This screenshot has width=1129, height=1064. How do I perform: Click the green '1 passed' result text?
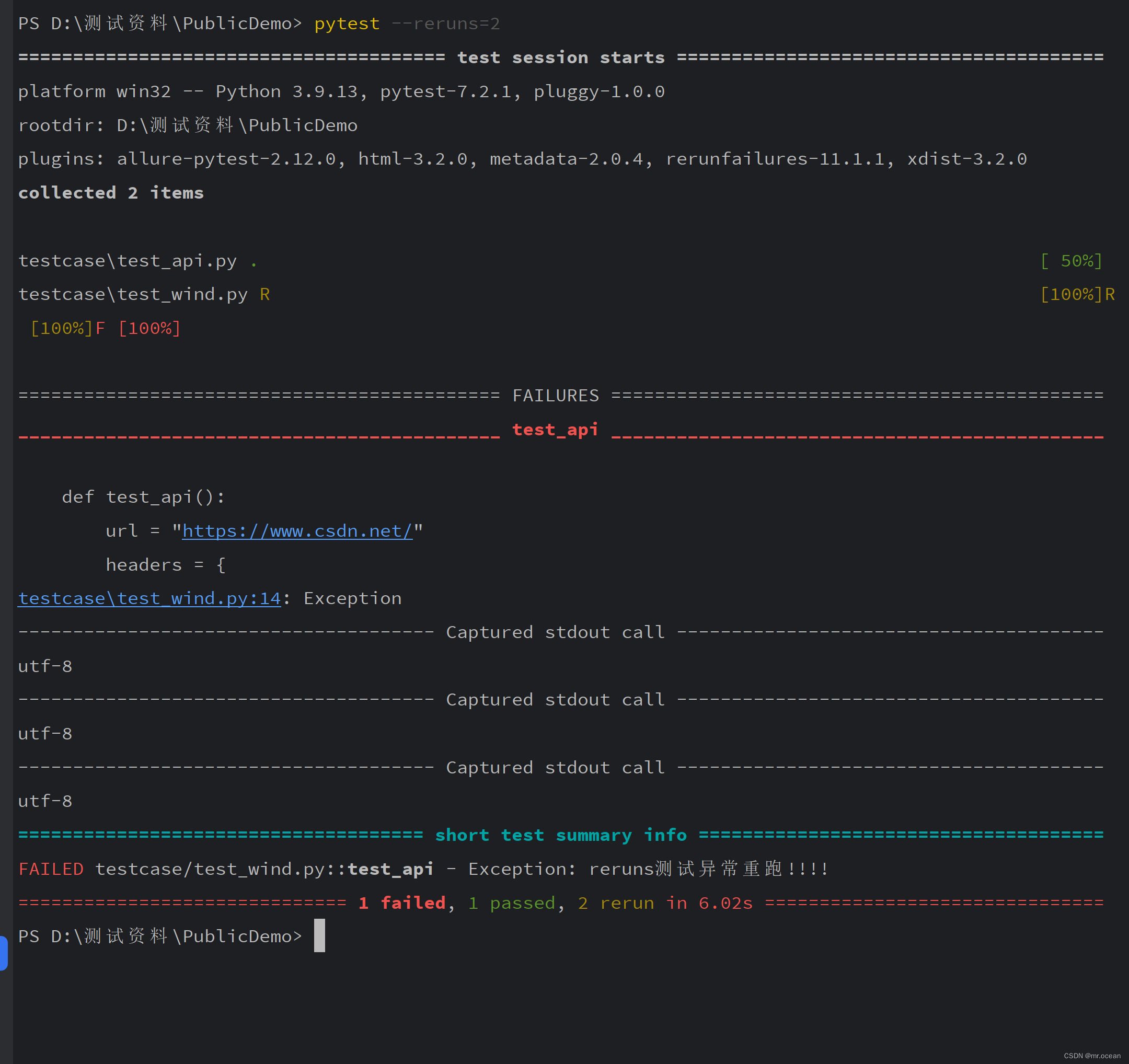(x=511, y=903)
